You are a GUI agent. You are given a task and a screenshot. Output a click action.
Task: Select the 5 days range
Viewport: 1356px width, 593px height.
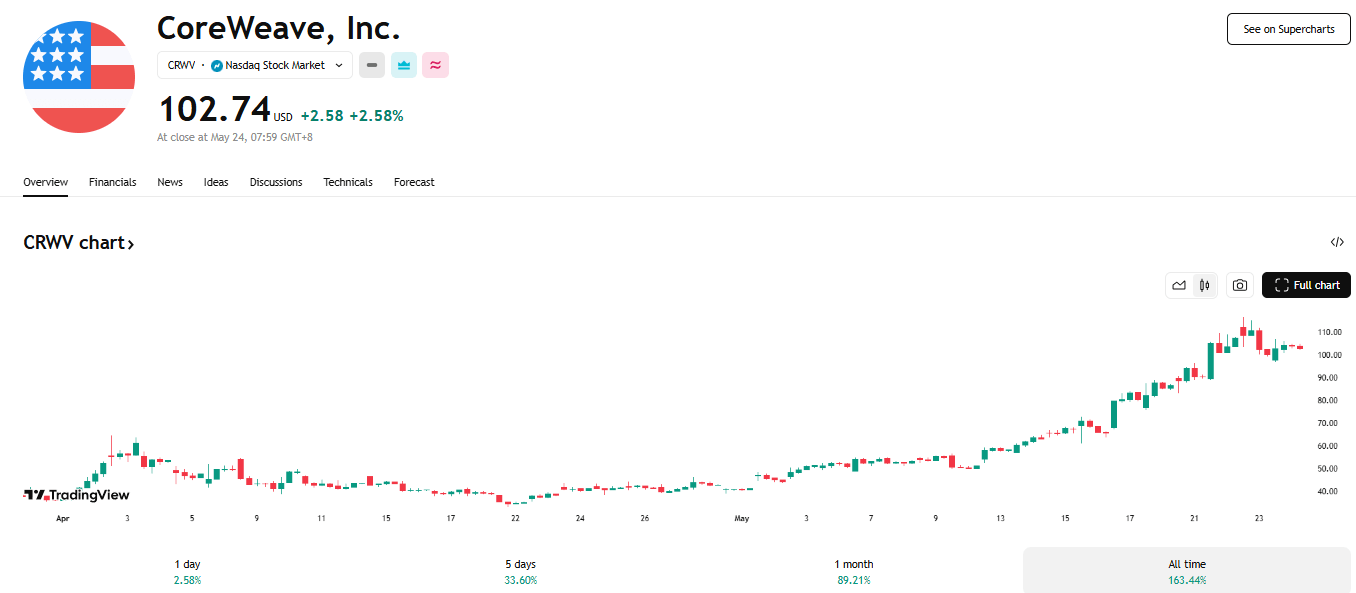pos(521,571)
